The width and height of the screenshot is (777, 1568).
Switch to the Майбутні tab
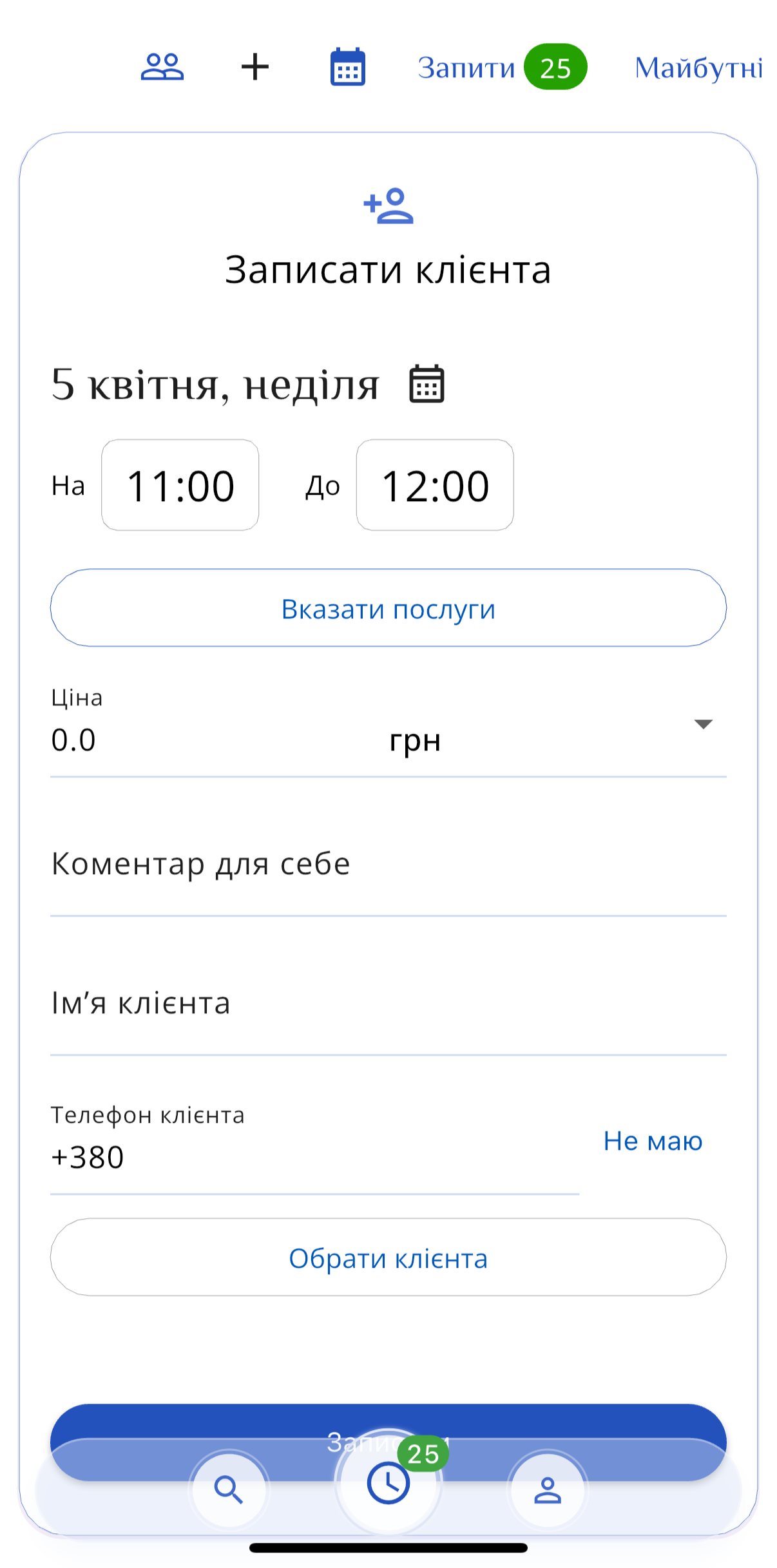point(698,68)
